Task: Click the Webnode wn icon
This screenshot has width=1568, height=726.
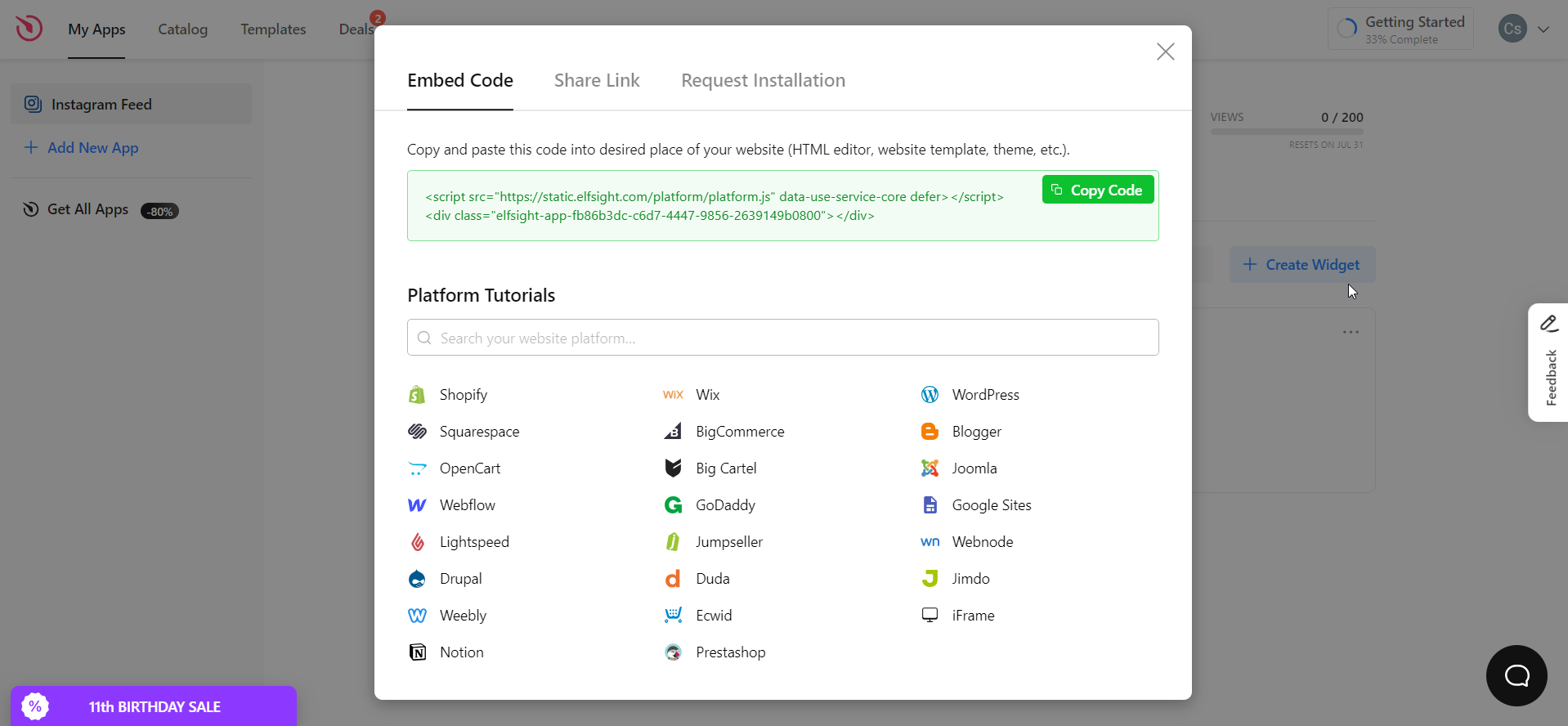Action: (x=930, y=541)
